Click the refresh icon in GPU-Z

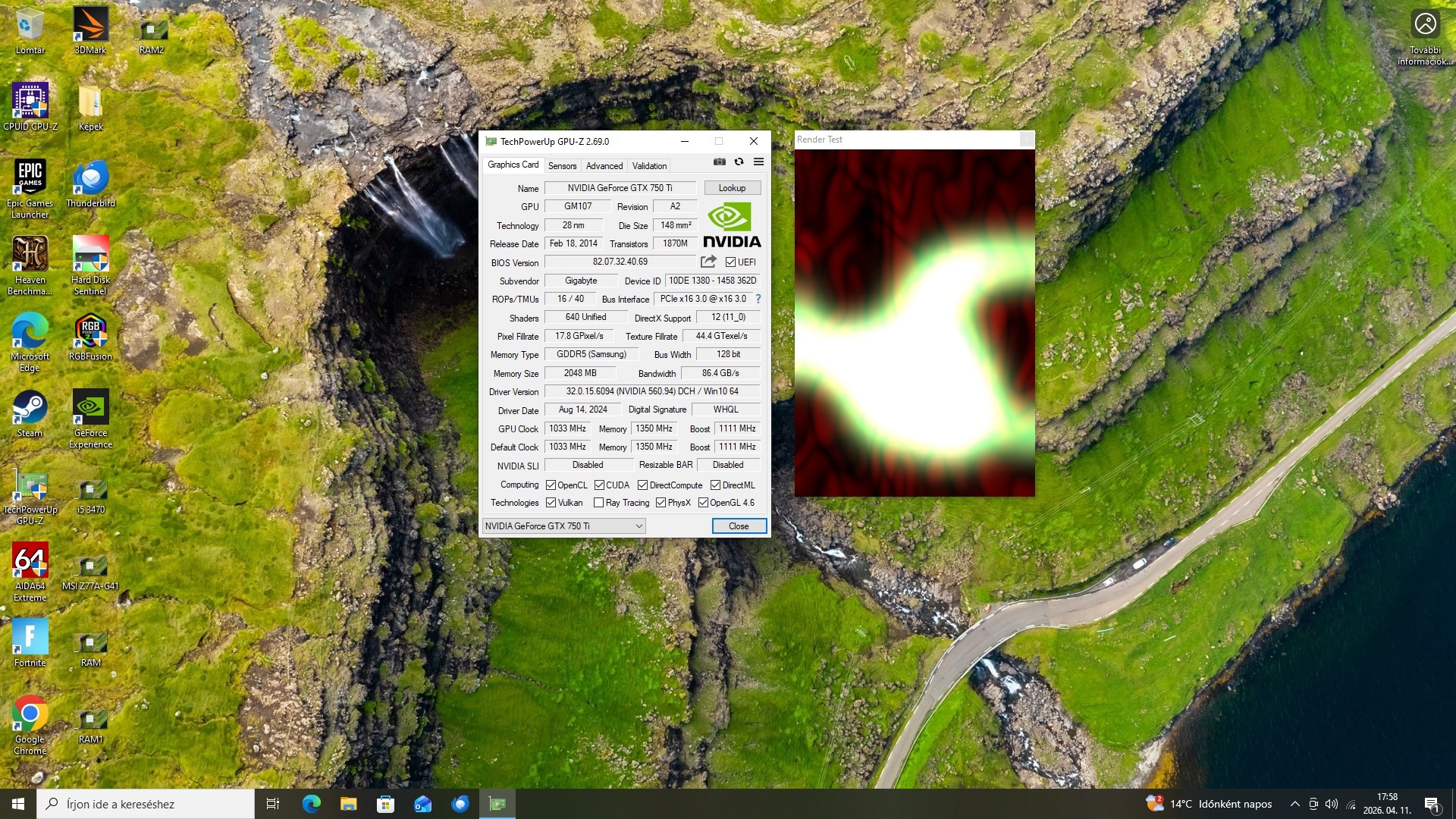(739, 162)
